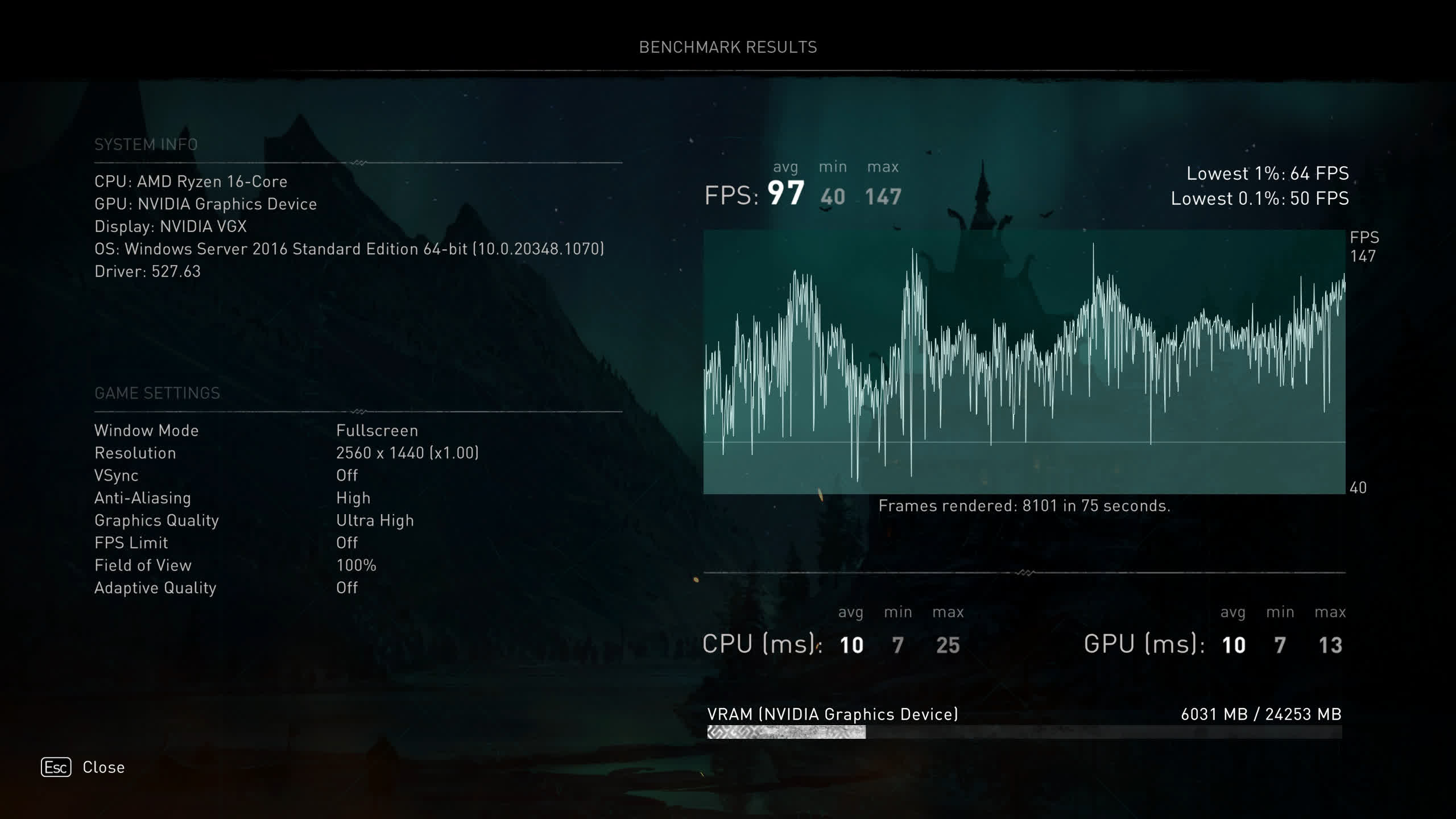Viewport: 1456px width, 819px height.
Task: Click the VSync Off value
Action: click(347, 475)
